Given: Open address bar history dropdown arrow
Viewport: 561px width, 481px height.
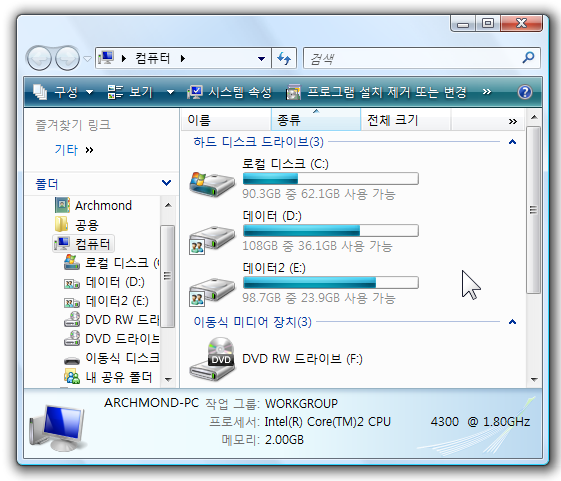Looking at the screenshot, I should point(262,58).
